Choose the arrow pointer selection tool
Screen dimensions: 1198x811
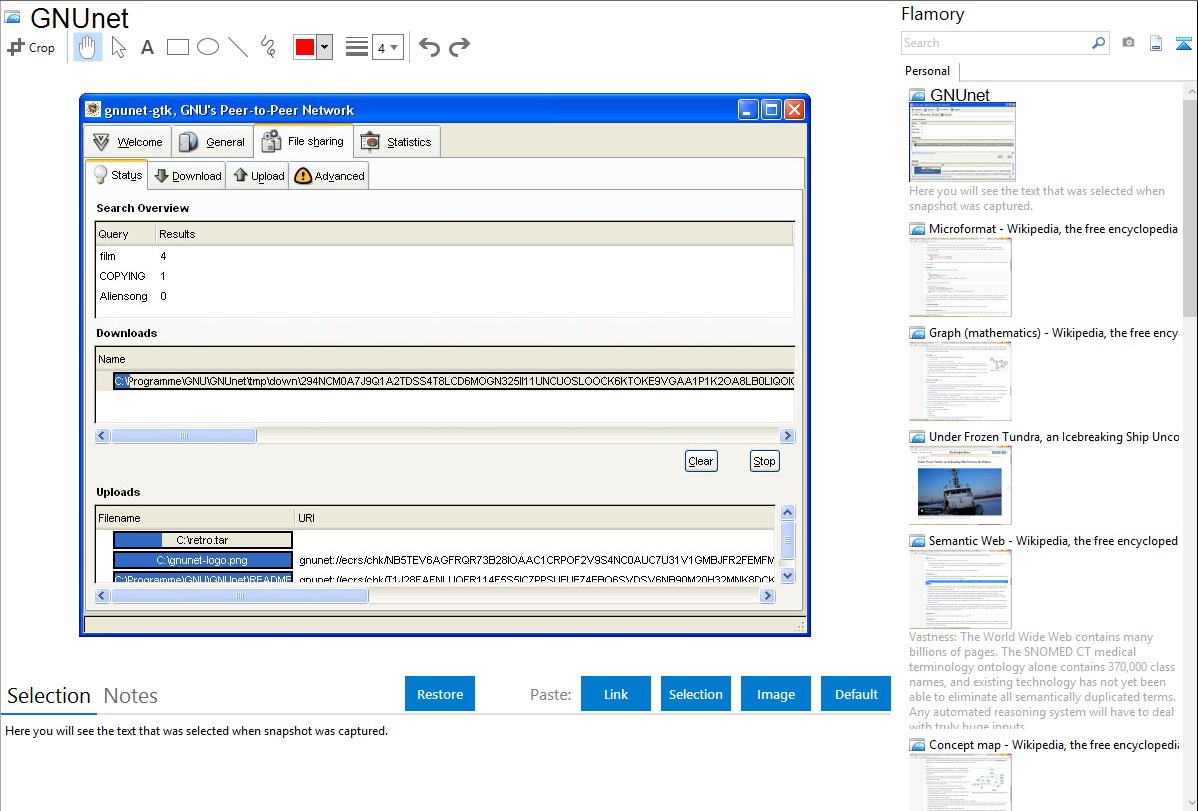click(x=118, y=47)
